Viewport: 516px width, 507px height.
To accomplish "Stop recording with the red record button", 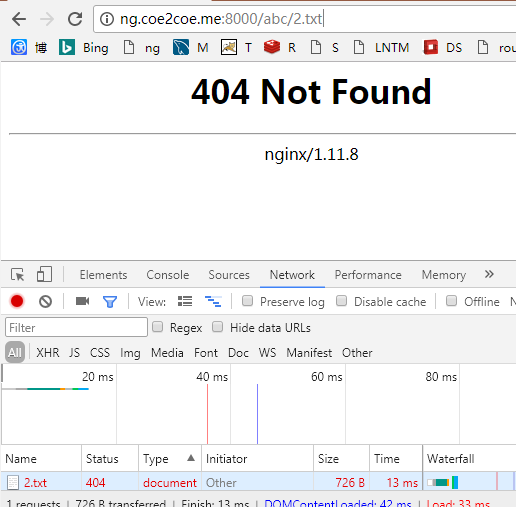I will (x=17, y=301).
